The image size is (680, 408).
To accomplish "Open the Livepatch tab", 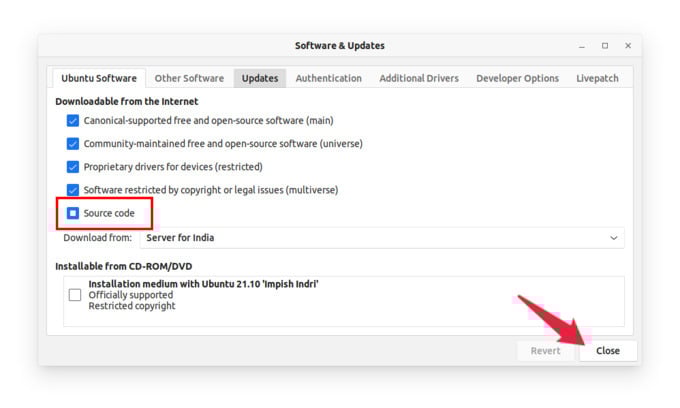I will pos(597,78).
